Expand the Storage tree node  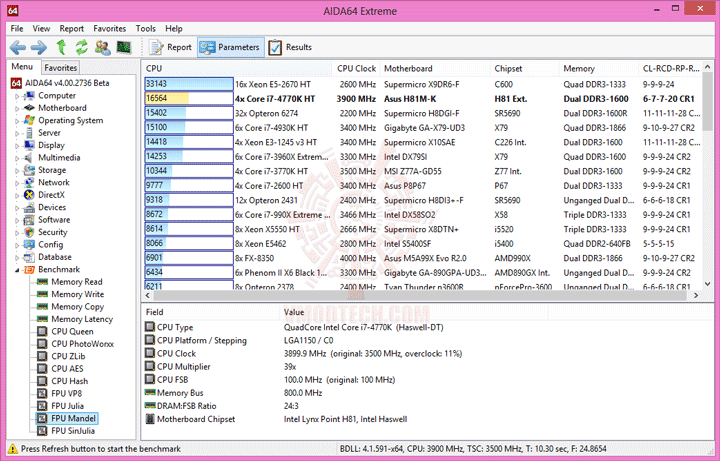(17, 171)
